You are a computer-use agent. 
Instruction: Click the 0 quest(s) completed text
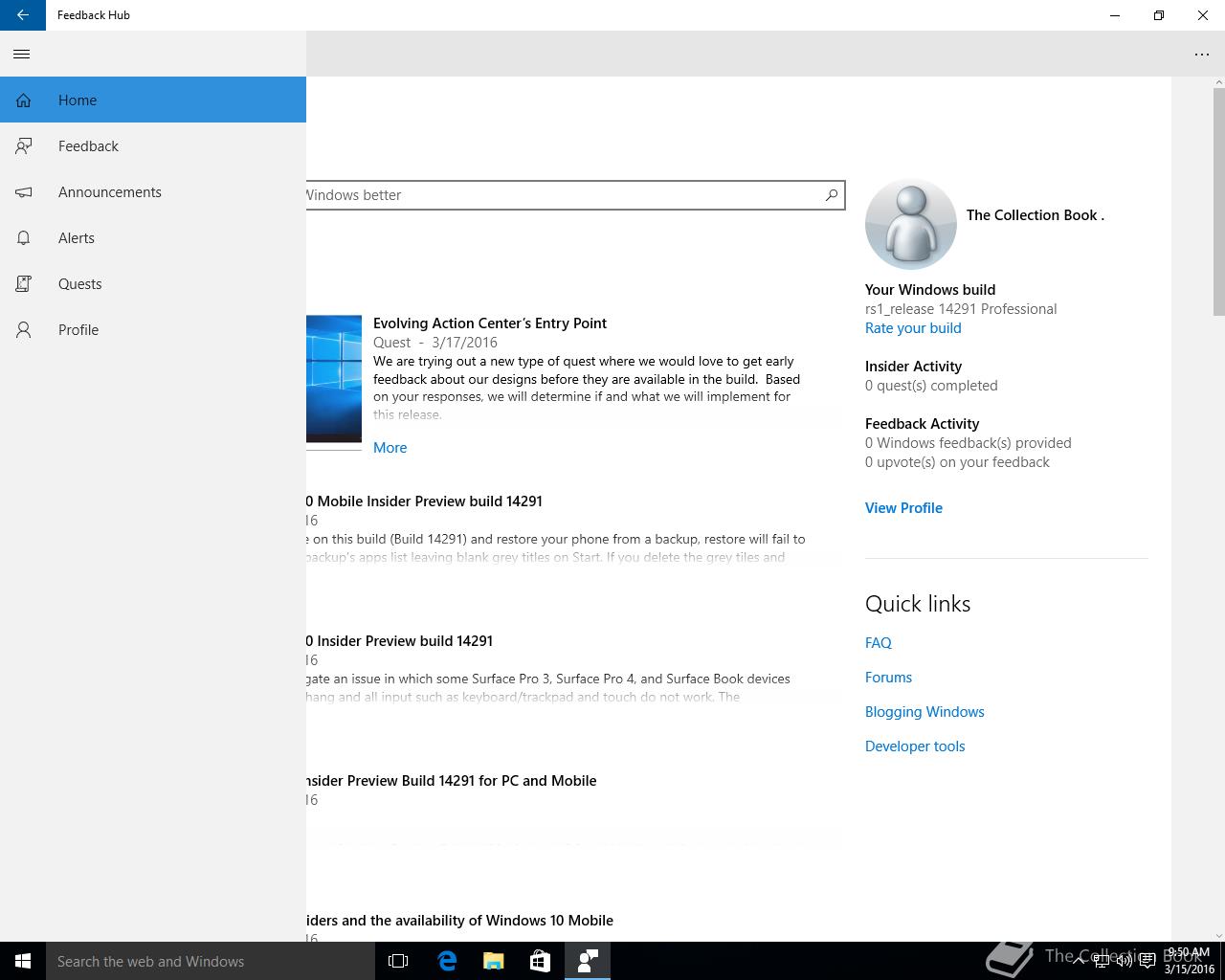(931, 386)
